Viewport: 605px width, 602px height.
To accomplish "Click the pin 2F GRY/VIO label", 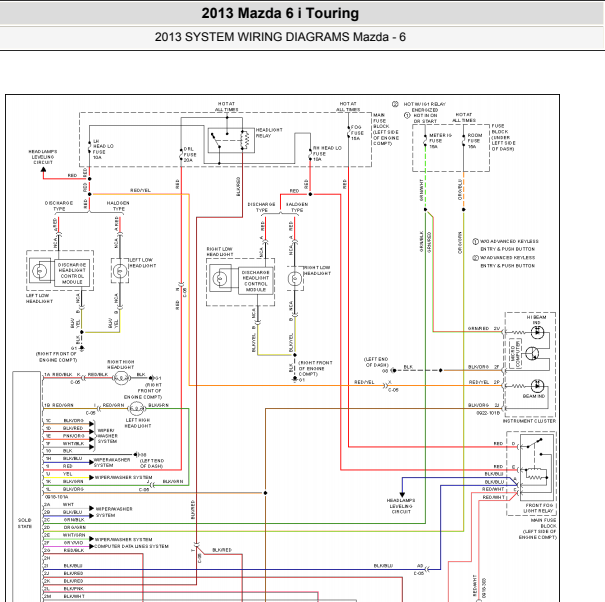I will click(x=64, y=543).
